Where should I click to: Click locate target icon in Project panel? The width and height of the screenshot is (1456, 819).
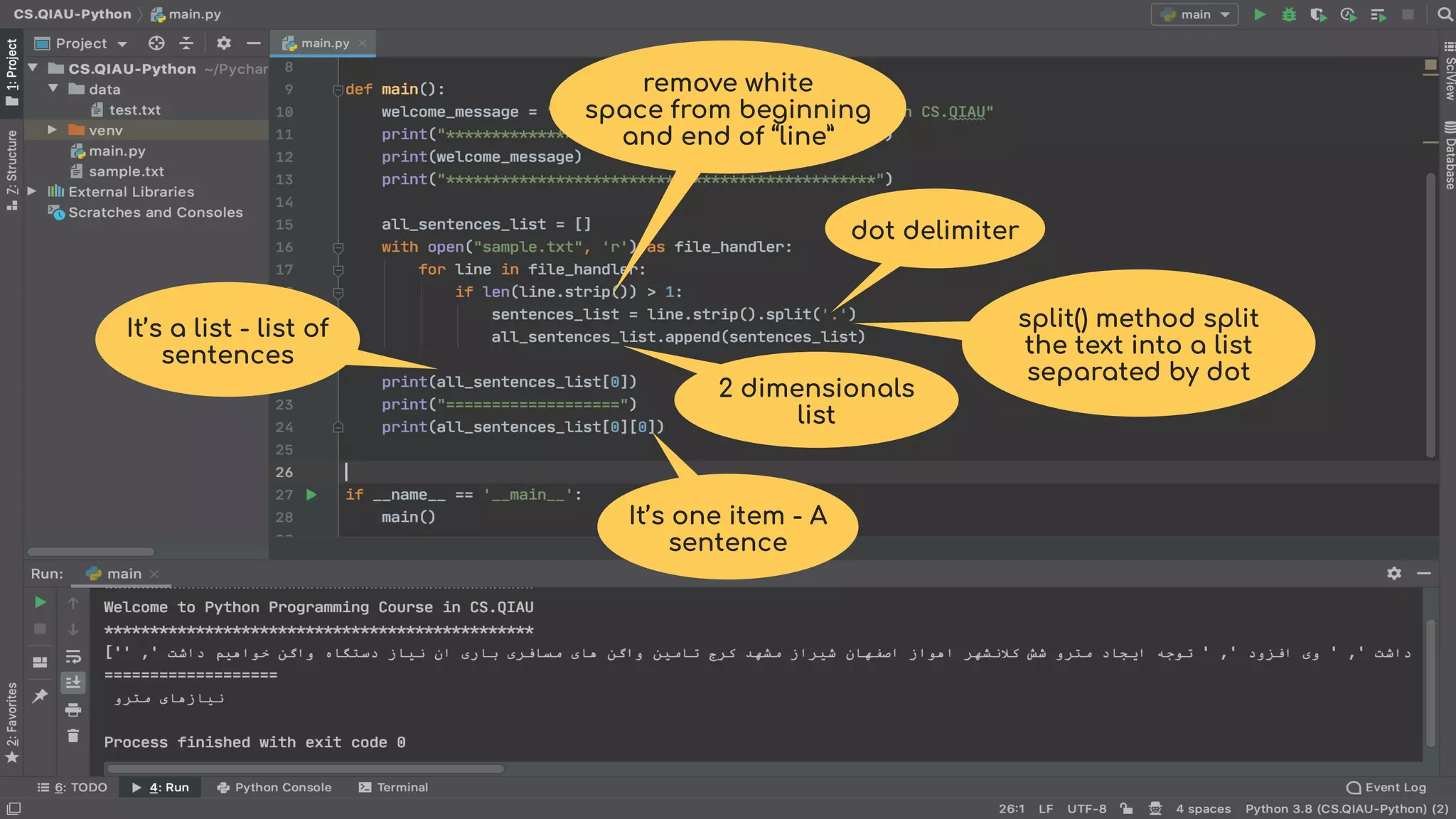tap(156, 43)
